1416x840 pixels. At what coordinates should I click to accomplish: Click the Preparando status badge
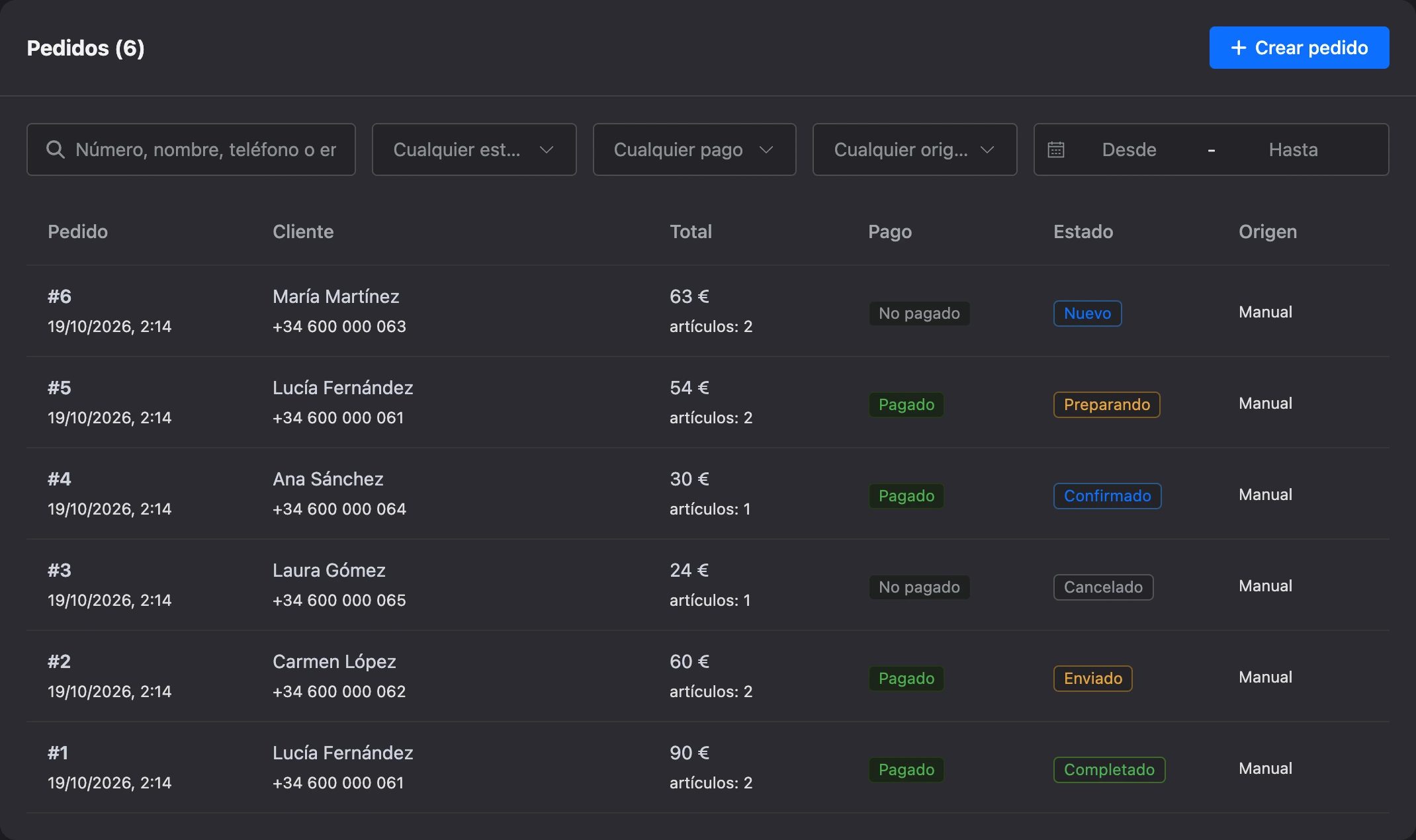(x=1106, y=405)
